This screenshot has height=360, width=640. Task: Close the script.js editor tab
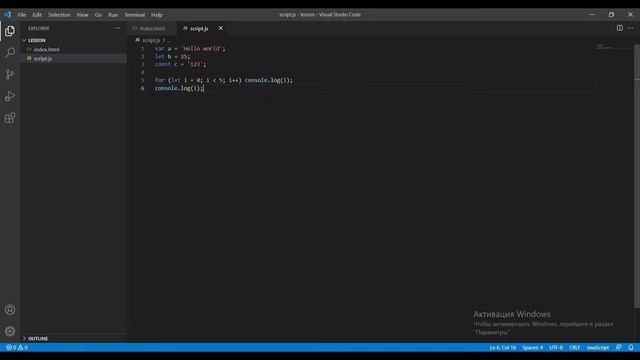[x=220, y=28]
